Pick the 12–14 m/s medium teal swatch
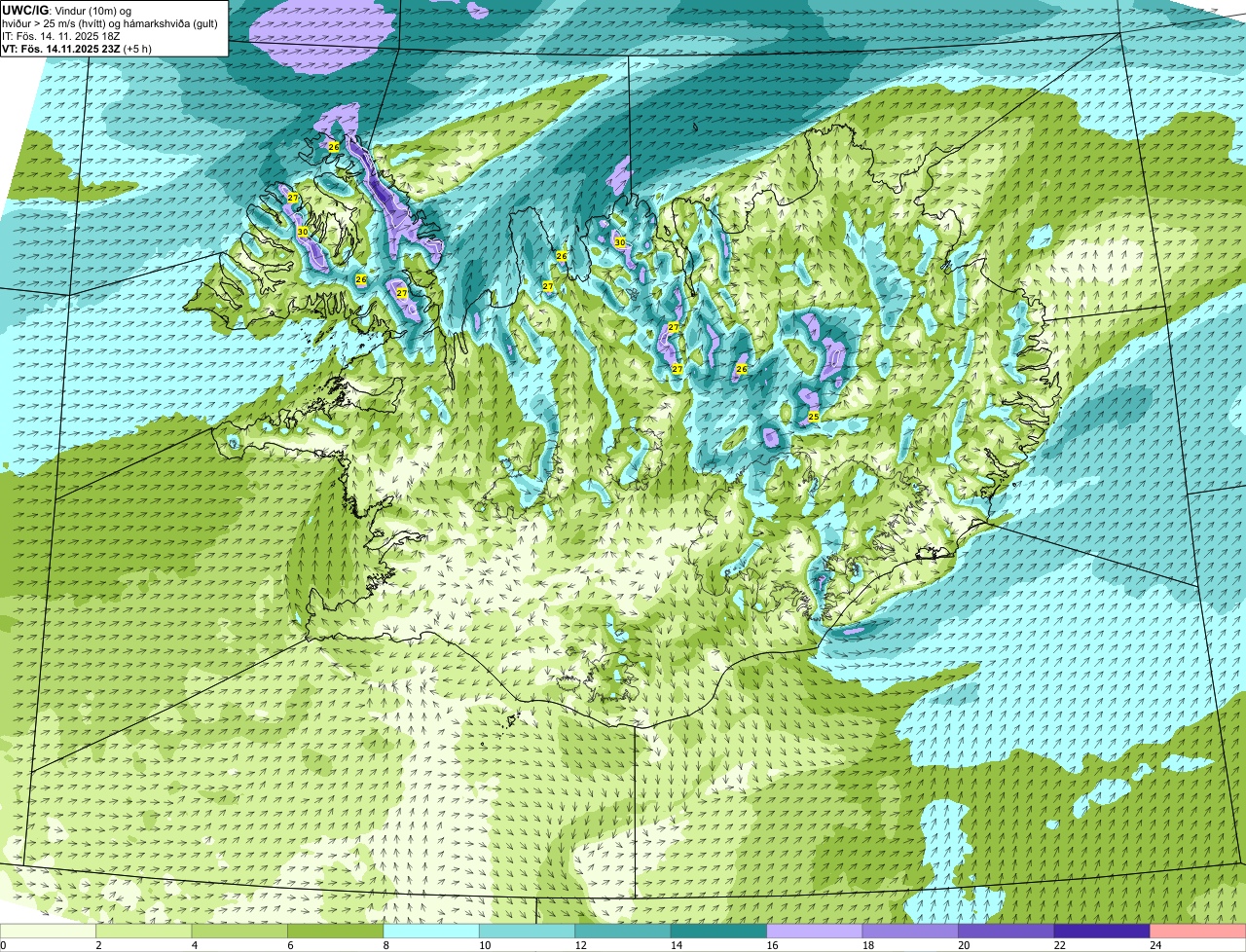 623,931
